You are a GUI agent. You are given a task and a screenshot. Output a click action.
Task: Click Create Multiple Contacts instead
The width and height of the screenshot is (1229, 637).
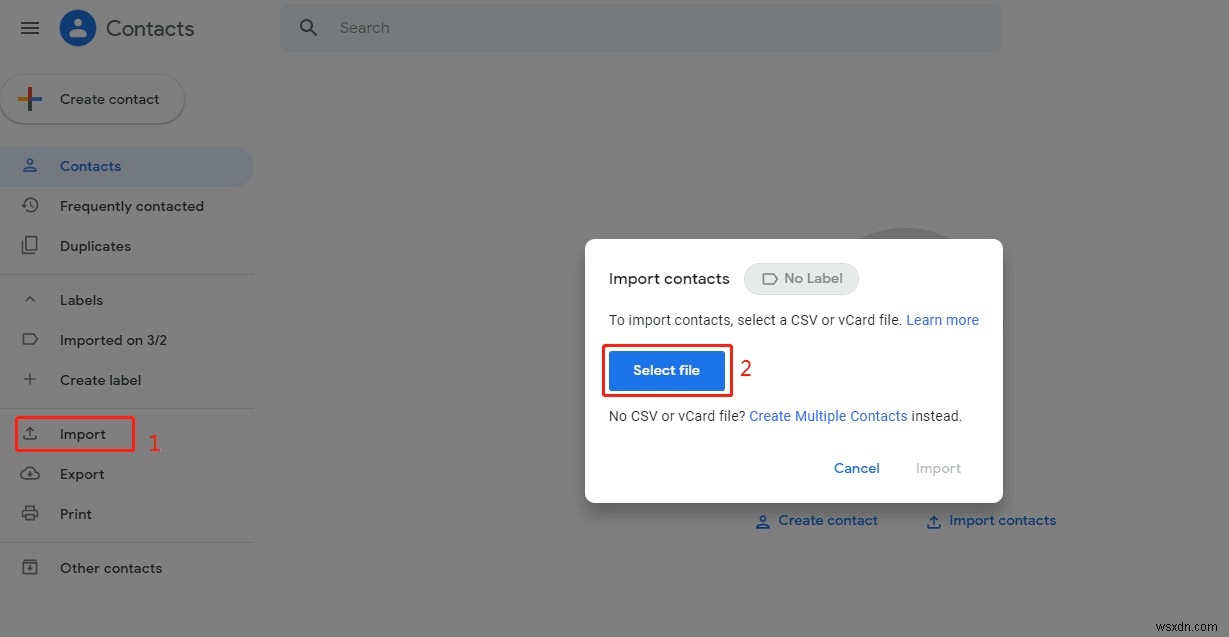[828, 416]
